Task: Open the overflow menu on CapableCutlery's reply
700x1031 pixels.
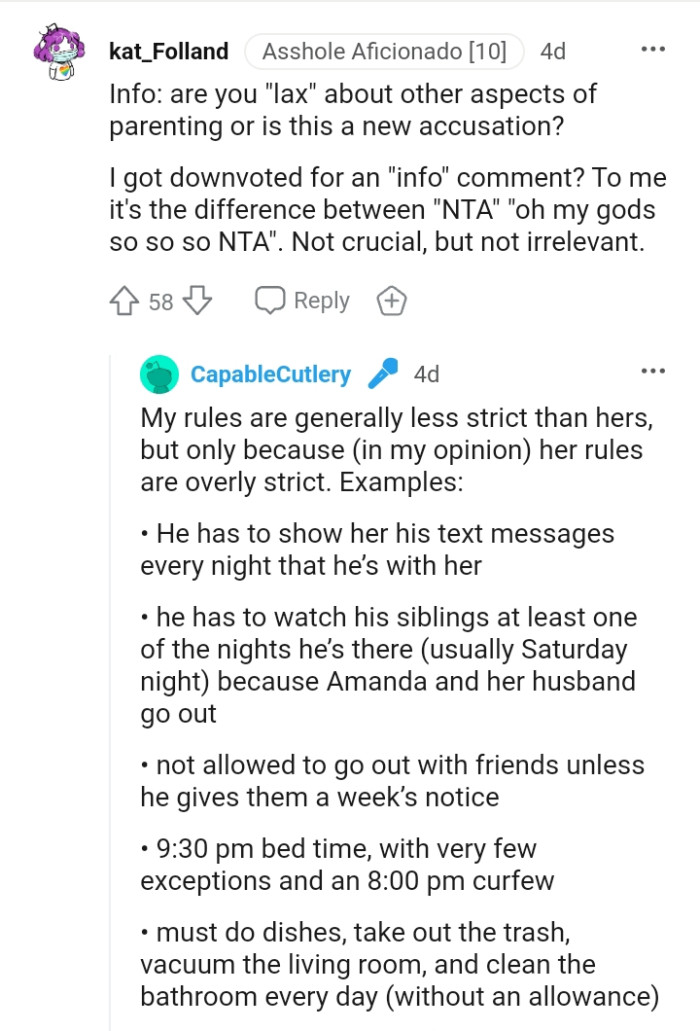Action: [652, 369]
